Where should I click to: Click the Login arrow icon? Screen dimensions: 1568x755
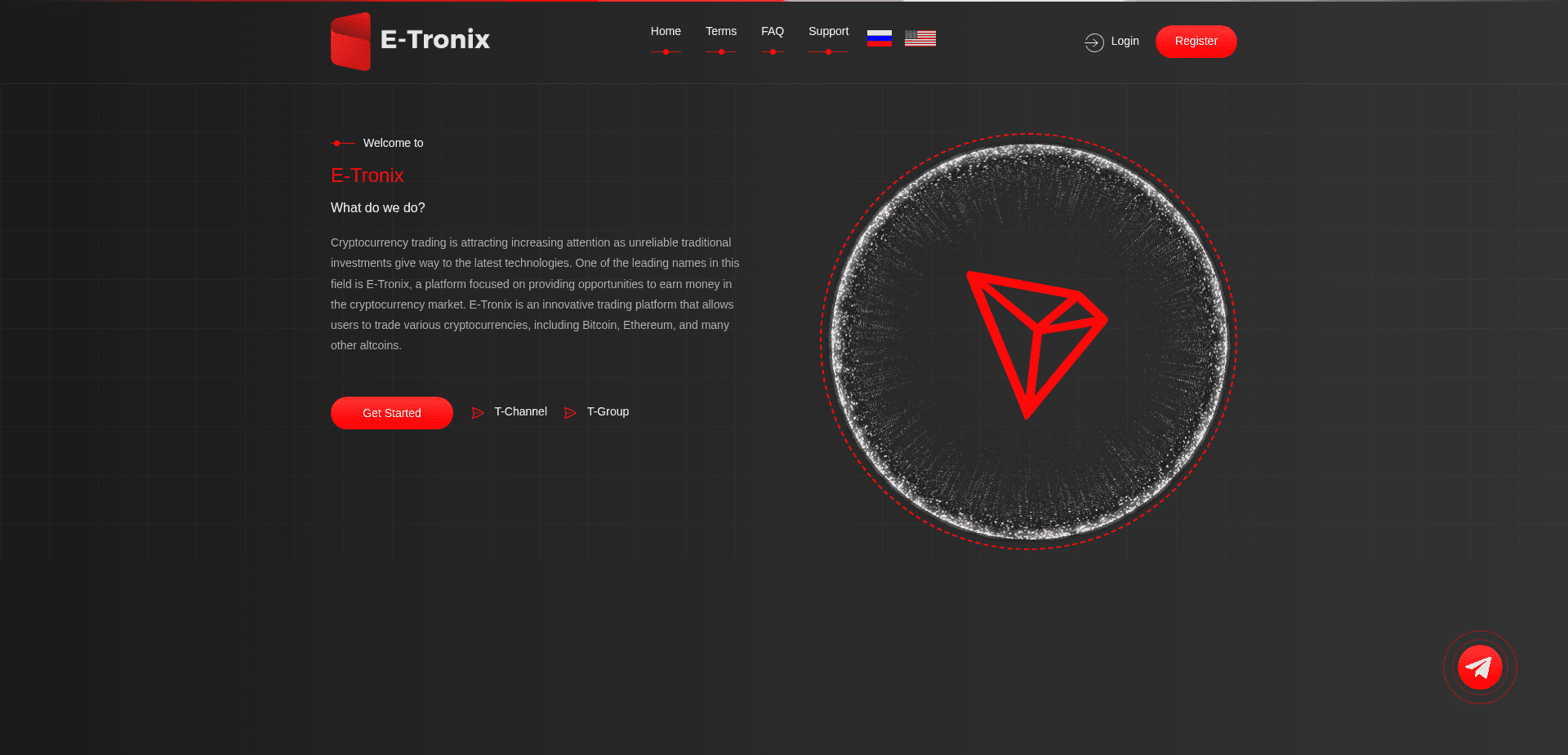pyautogui.click(x=1093, y=42)
